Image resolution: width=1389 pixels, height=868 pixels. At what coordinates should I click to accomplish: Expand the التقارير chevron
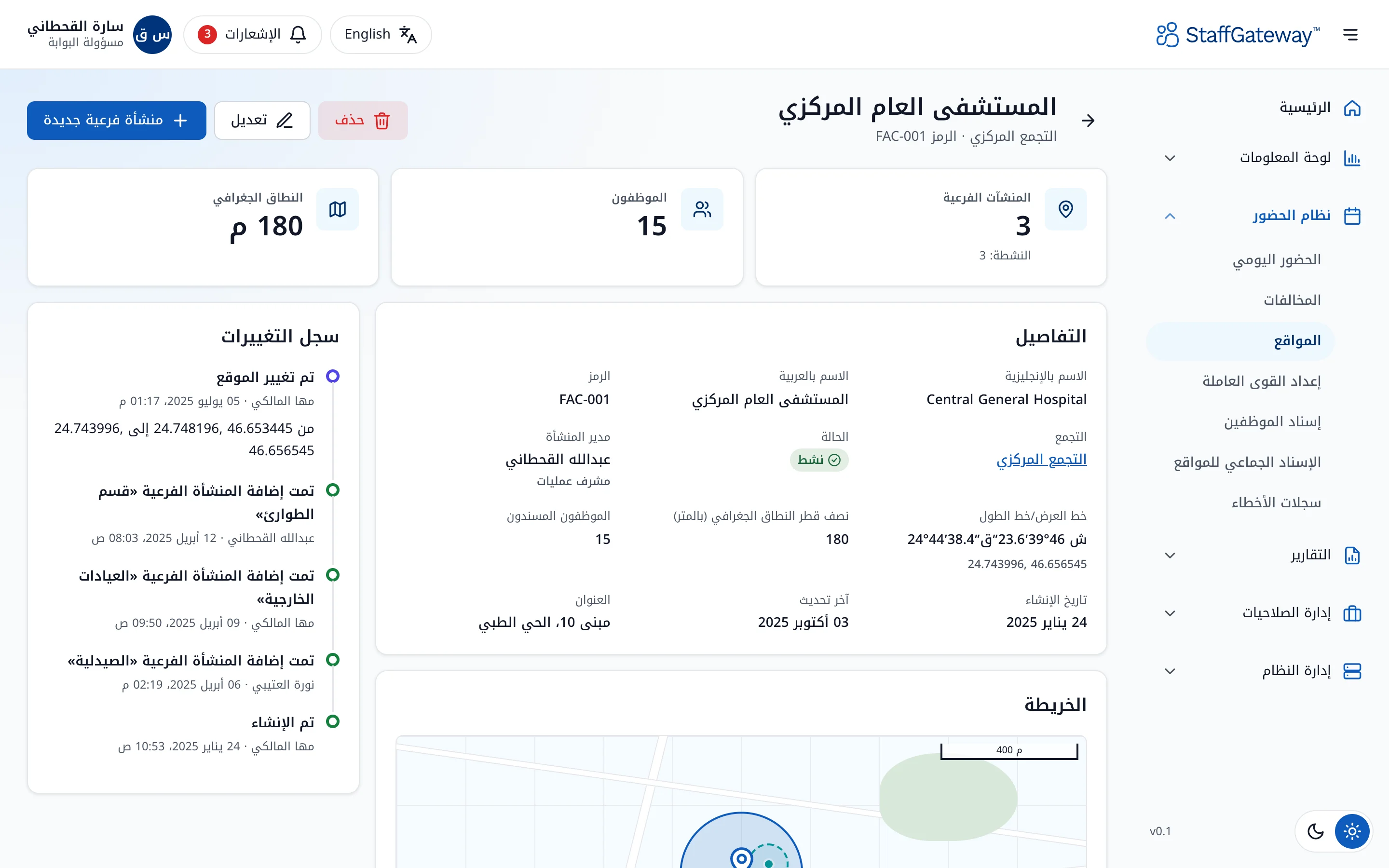coord(1170,555)
